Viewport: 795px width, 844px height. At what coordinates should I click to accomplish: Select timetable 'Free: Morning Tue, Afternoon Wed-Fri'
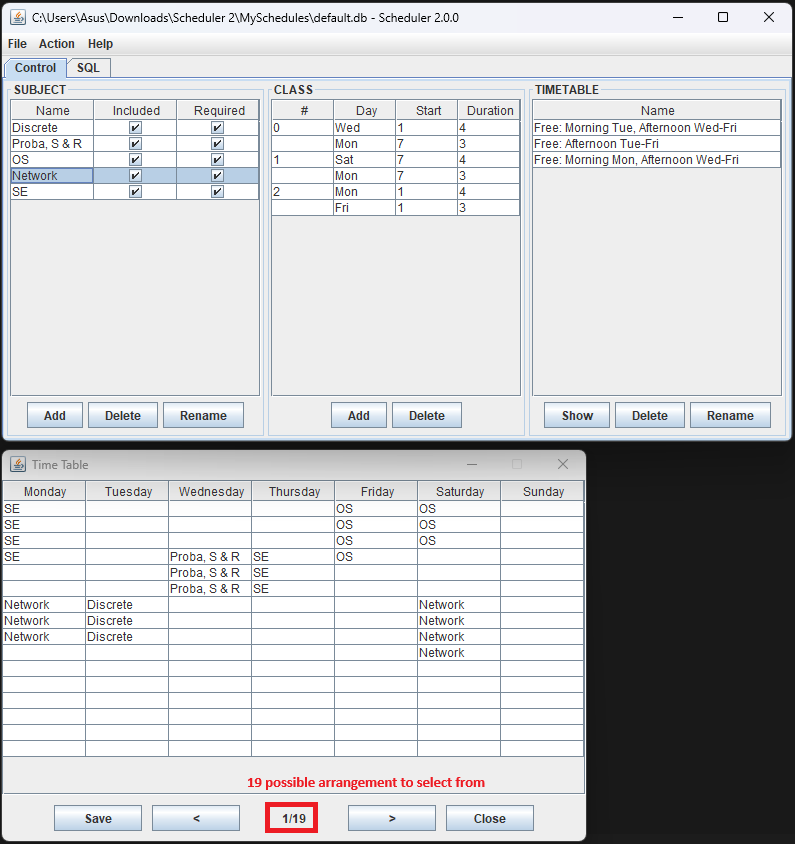tap(657, 128)
